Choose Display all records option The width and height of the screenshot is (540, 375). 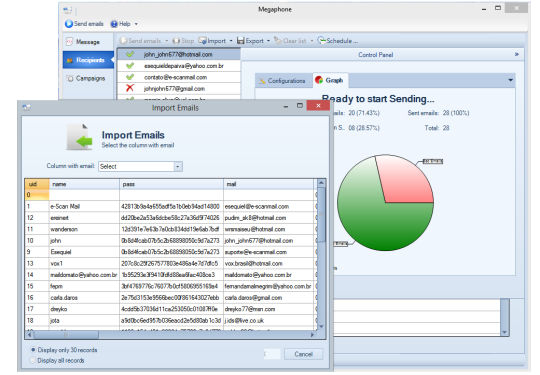tap(57, 361)
